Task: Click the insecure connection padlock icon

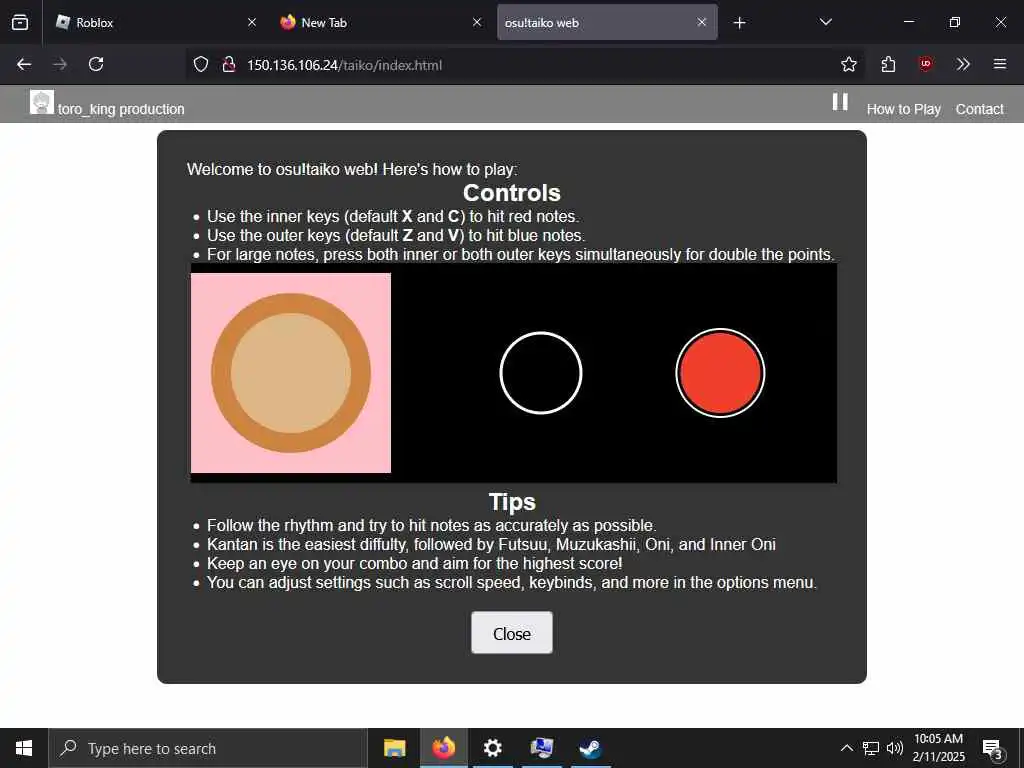Action: (229, 64)
